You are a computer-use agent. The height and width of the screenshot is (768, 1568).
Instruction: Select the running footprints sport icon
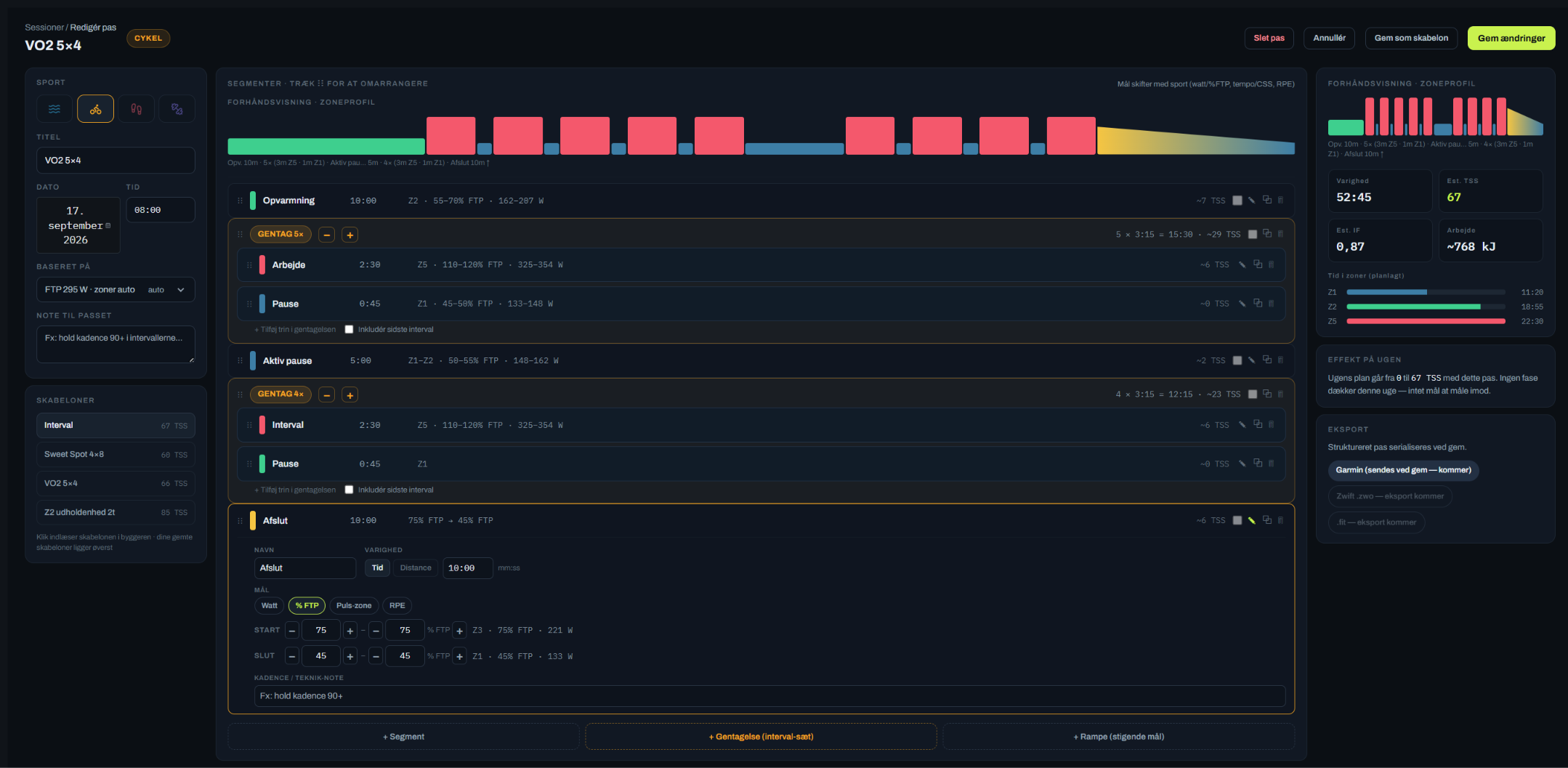(136, 109)
